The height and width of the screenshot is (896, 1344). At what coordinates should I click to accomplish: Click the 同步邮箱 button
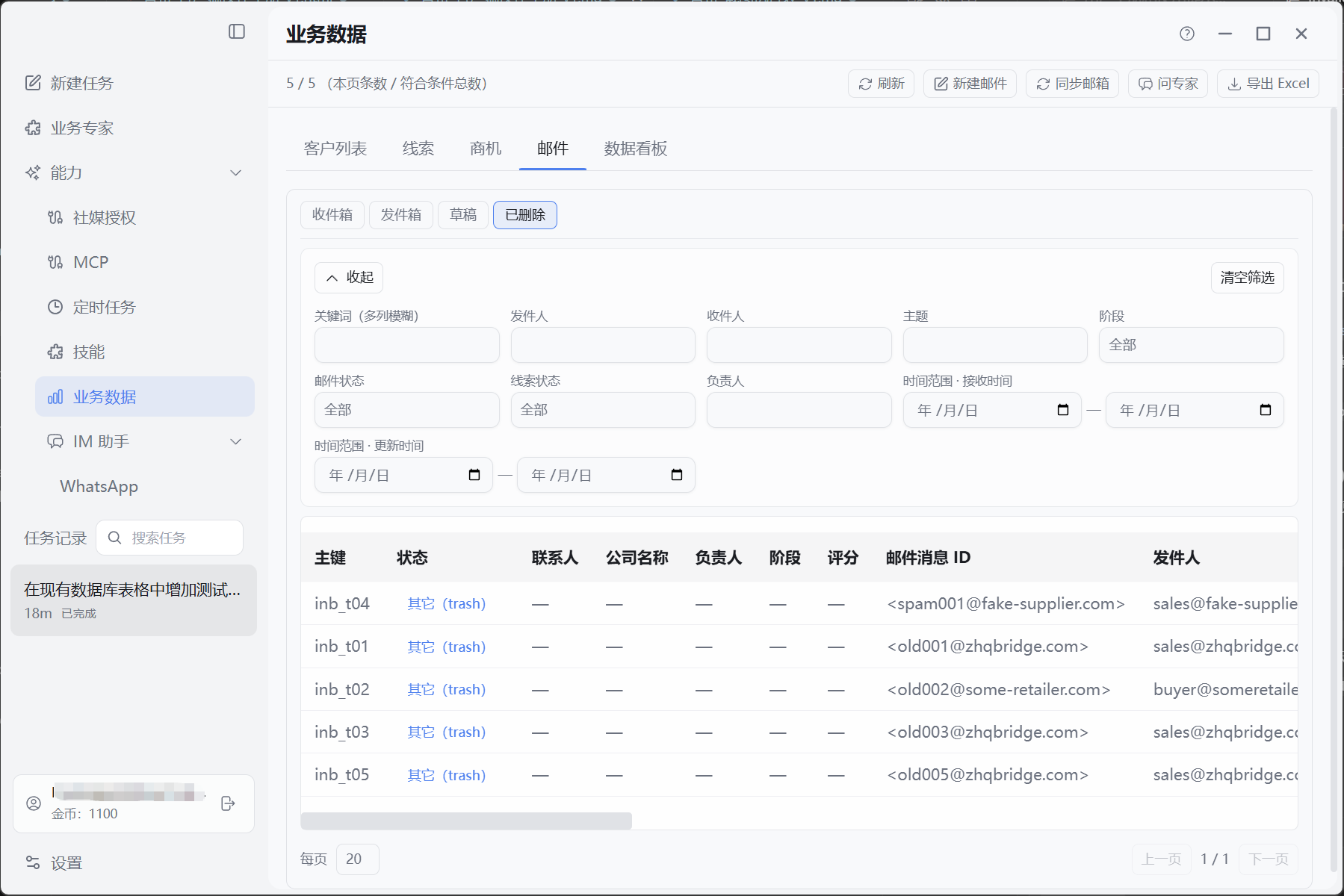[x=1072, y=84]
